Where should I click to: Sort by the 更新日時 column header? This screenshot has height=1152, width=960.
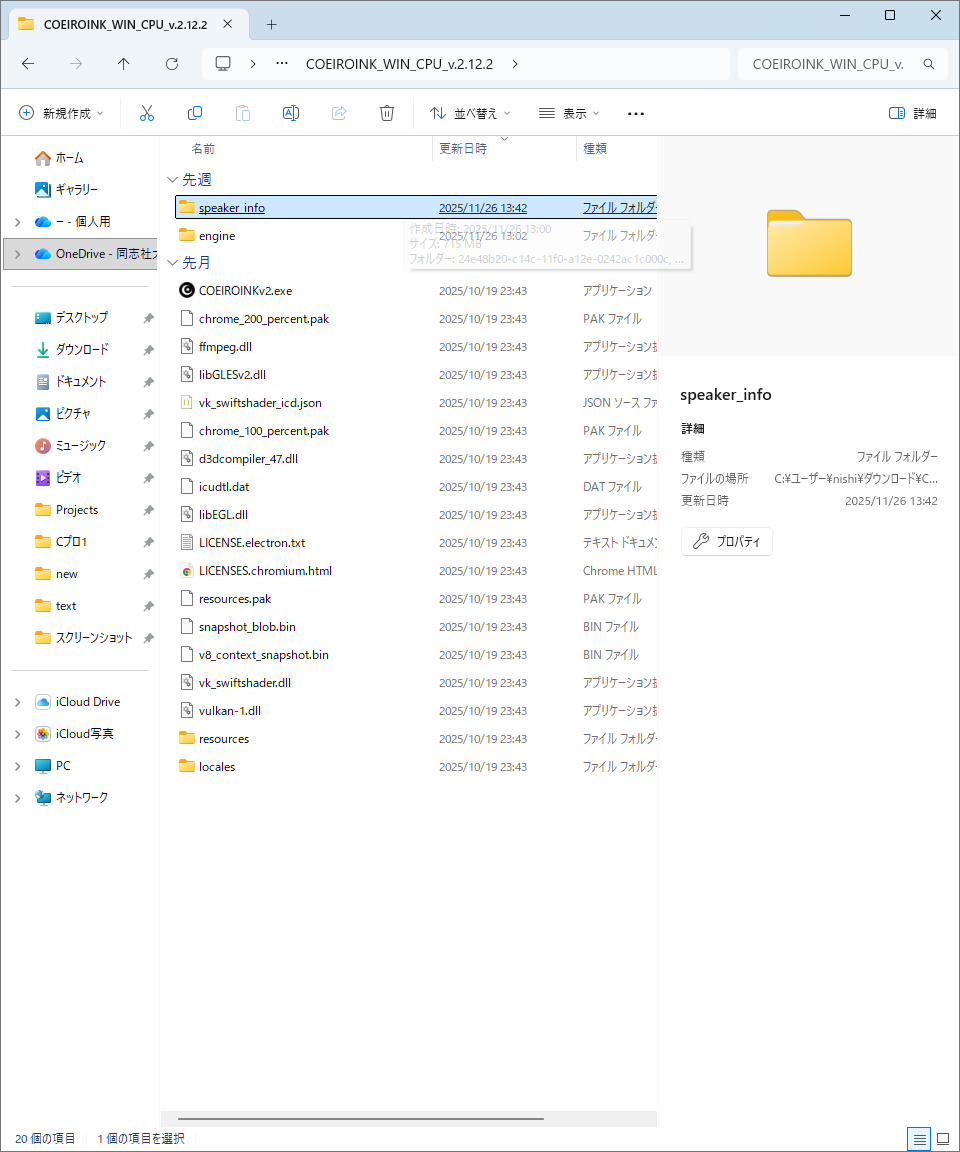coord(463,148)
